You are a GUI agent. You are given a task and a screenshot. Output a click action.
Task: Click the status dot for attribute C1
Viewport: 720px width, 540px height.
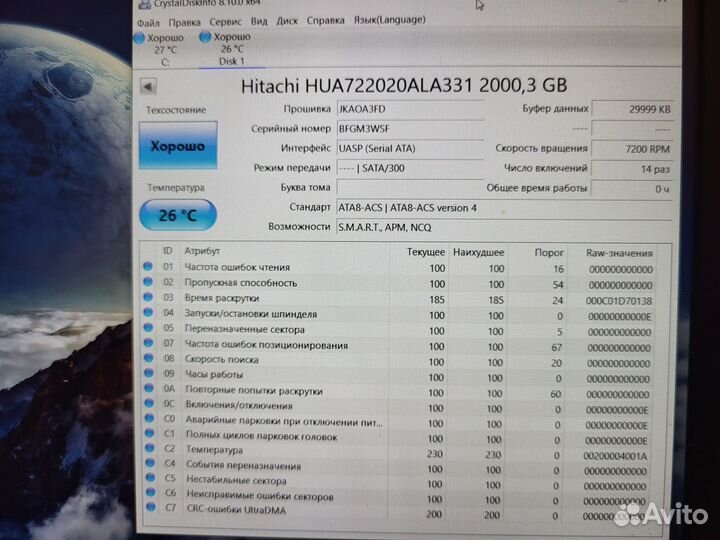(150, 433)
